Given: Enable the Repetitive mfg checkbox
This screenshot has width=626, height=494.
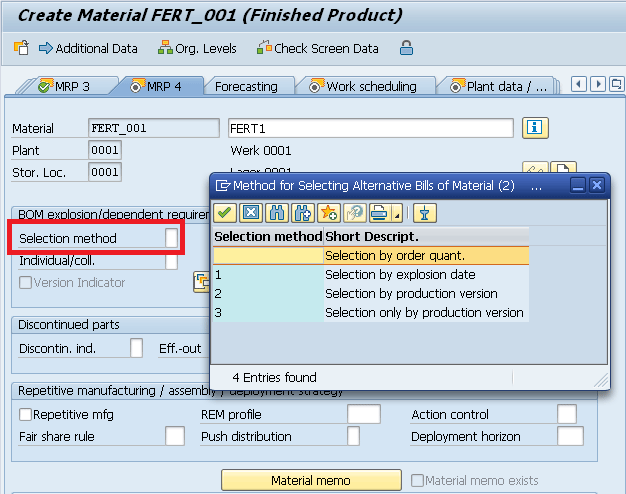Looking at the screenshot, I should coord(25,414).
